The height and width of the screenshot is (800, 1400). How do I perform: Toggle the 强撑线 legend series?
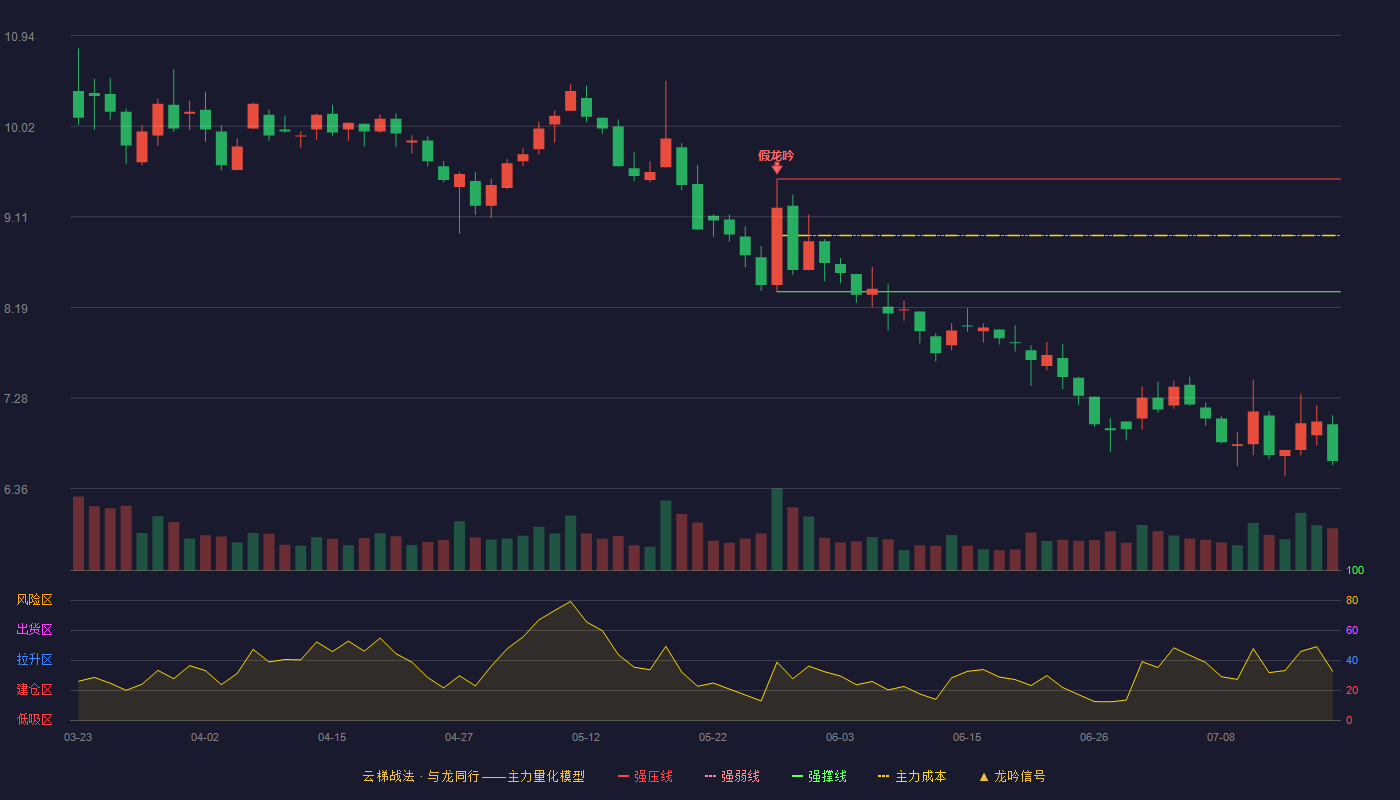coord(819,776)
